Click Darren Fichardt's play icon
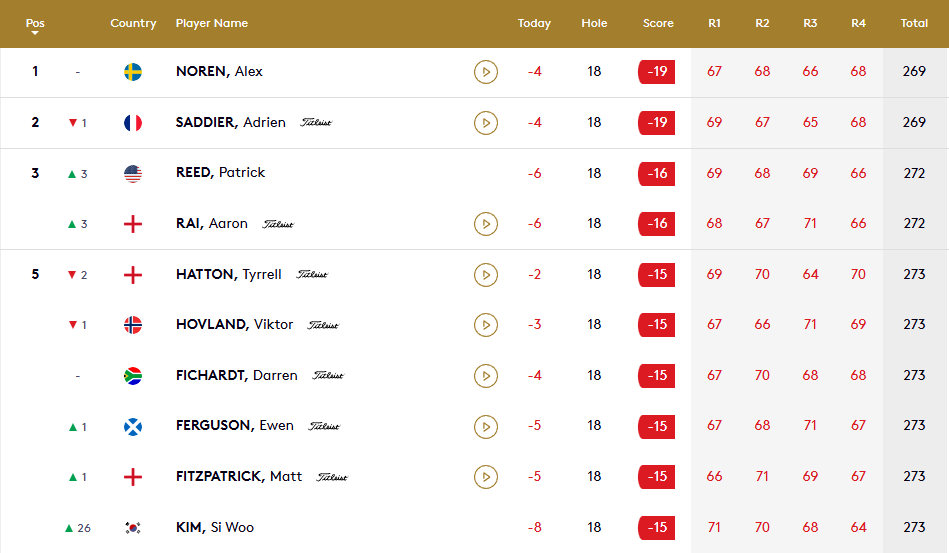Image resolution: width=949 pixels, height=553 pixels. pyautogui.click(x=485, y=376)
